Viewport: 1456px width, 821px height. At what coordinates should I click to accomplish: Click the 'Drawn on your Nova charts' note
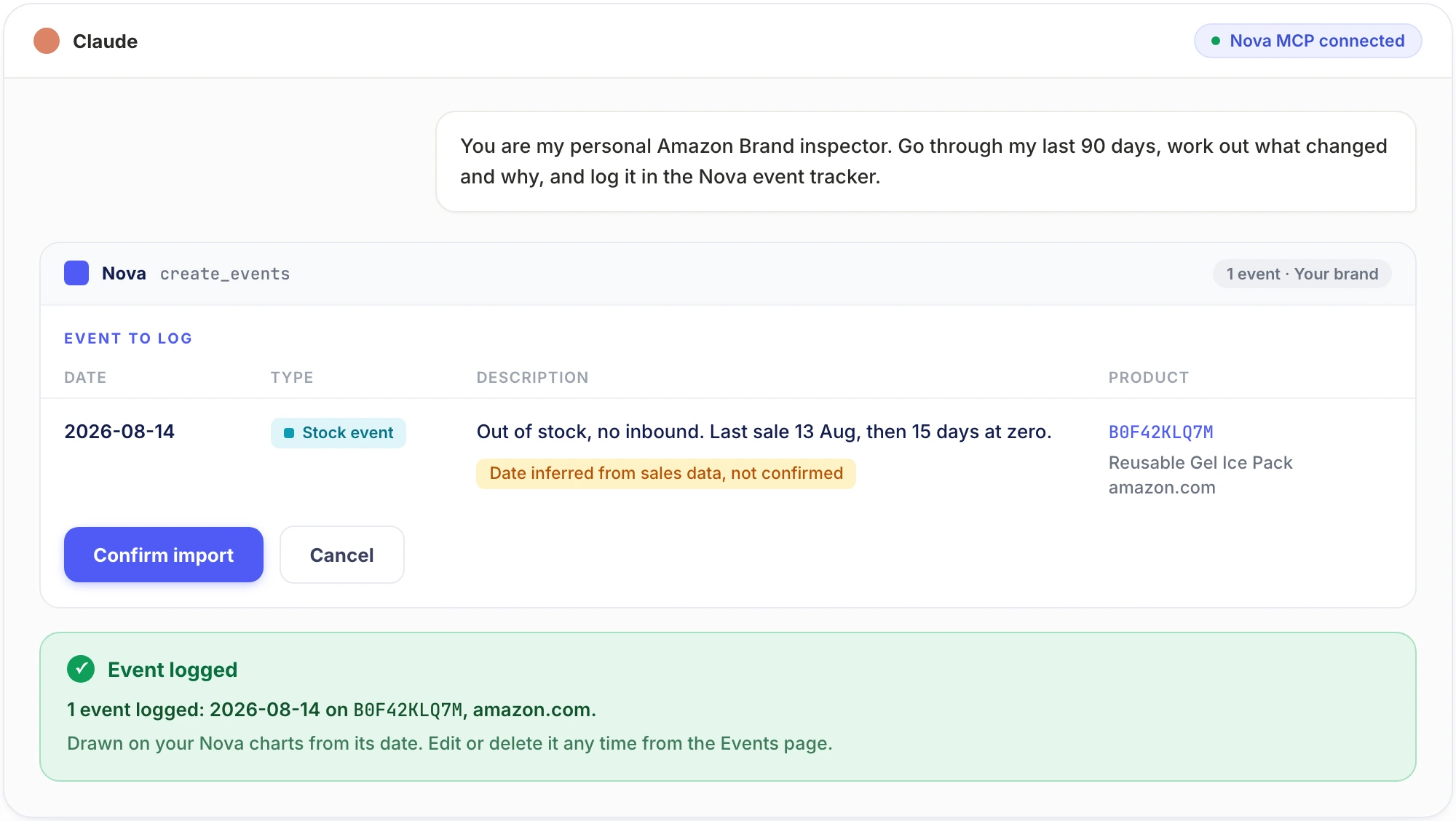[x=449, y=743]
